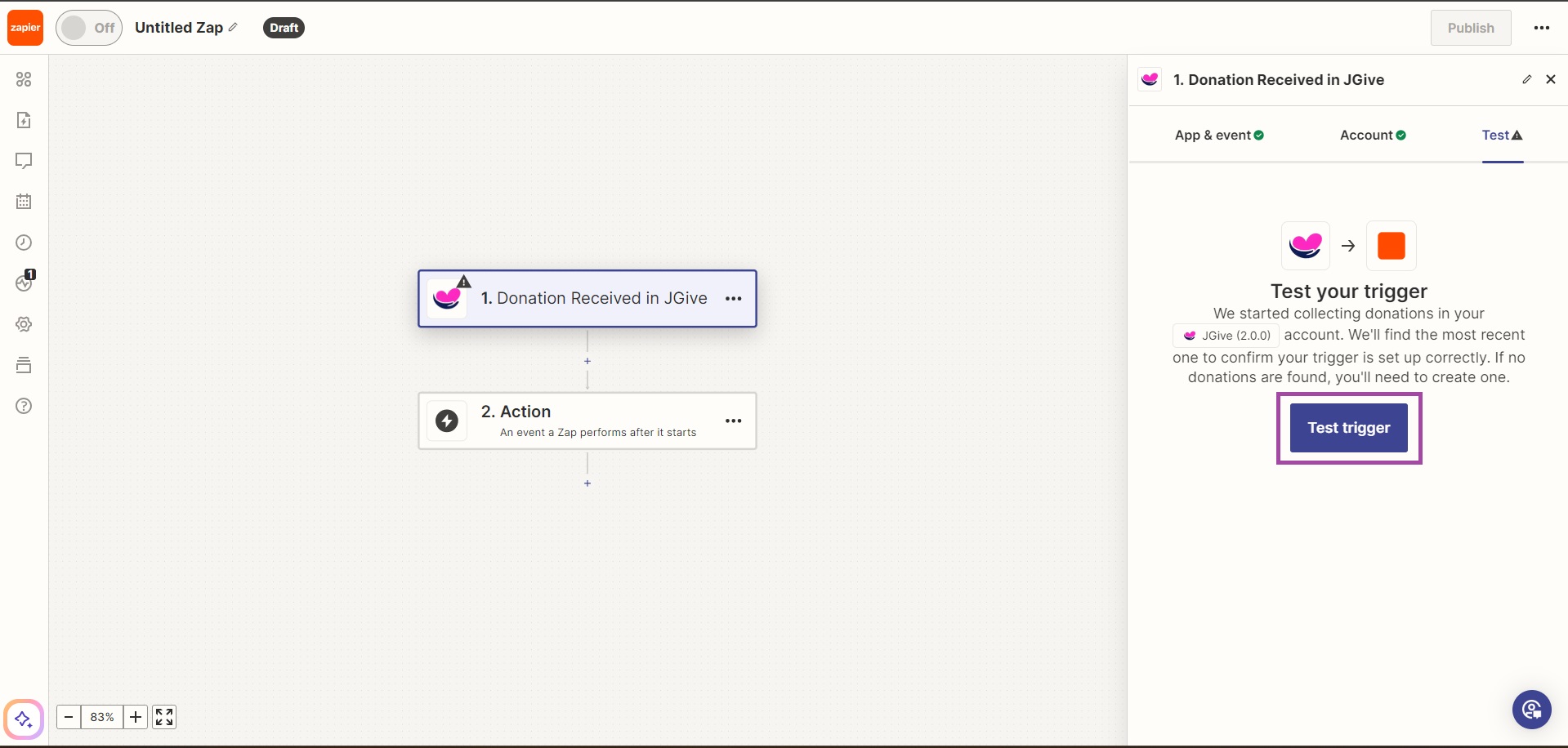Screen dimensions: 1568x748
Task: Open the versions stack sidebar icon
Action: pos(24,365)
